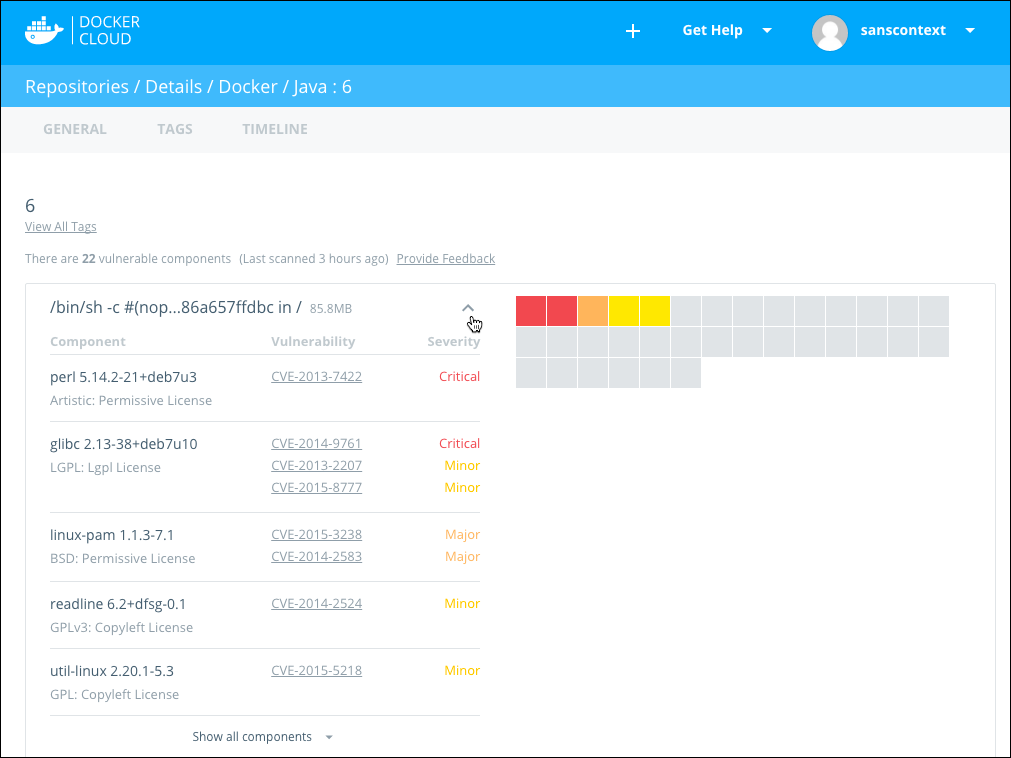Image resolution: width=1011 pixels, height=758 pixels.
Task: Open CVE-2015-3238 vulnerability link
Action: point(316,535)
